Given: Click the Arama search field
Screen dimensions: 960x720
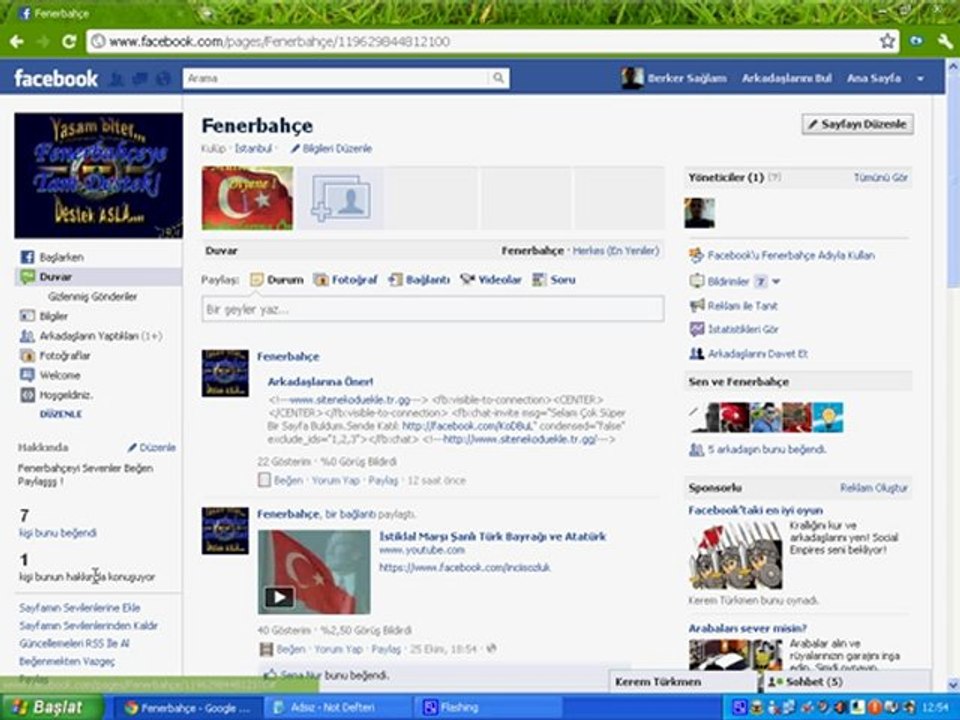Looking at the screenshot, I should tap(337, 78).
